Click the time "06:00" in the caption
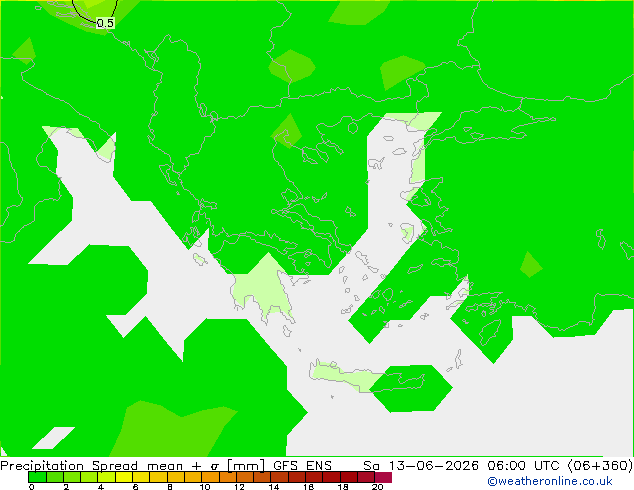This screenshot has width=634, height=490. (506, 466)
